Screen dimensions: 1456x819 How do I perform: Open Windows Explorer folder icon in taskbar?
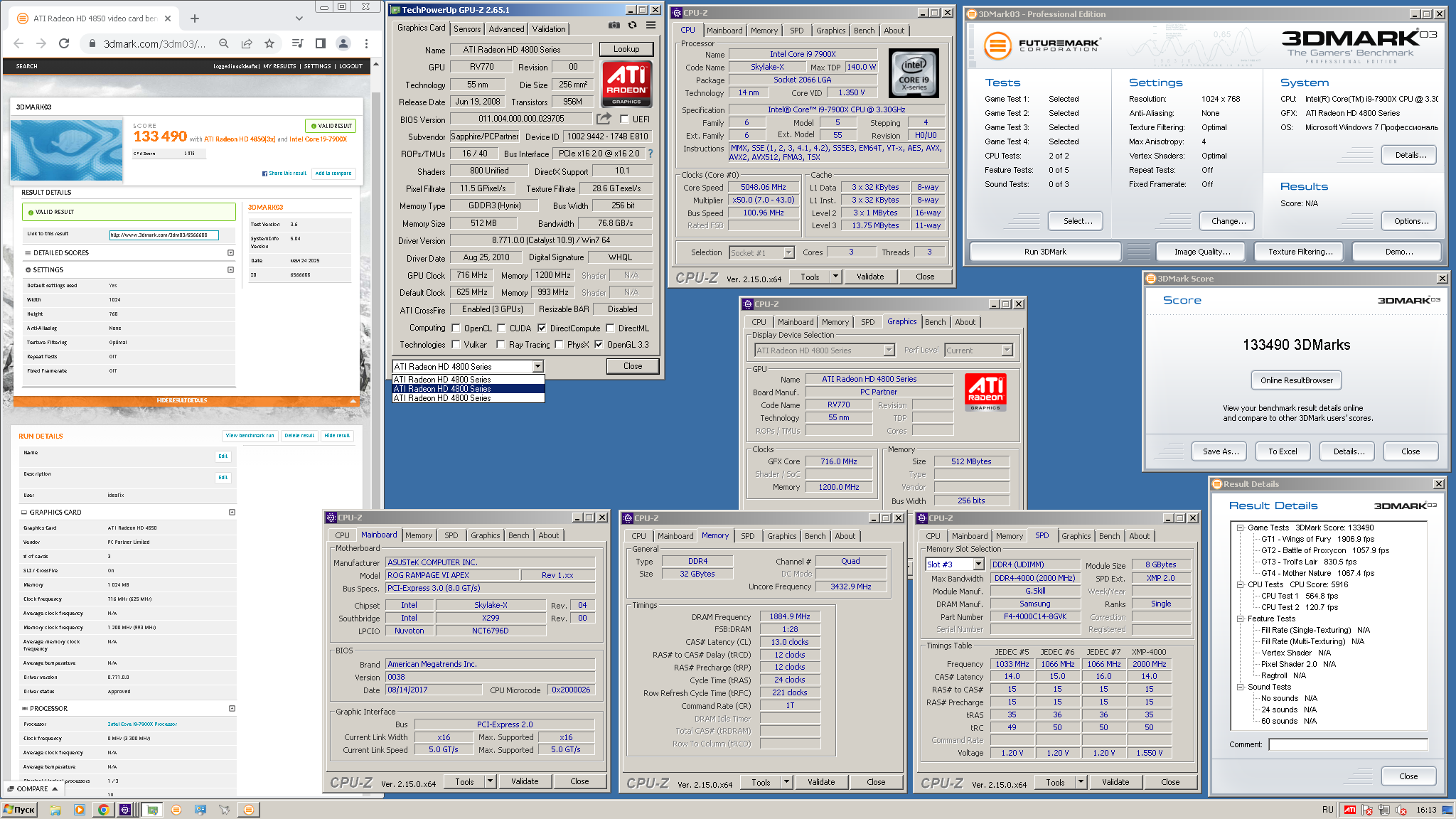[x=55, y=810]
